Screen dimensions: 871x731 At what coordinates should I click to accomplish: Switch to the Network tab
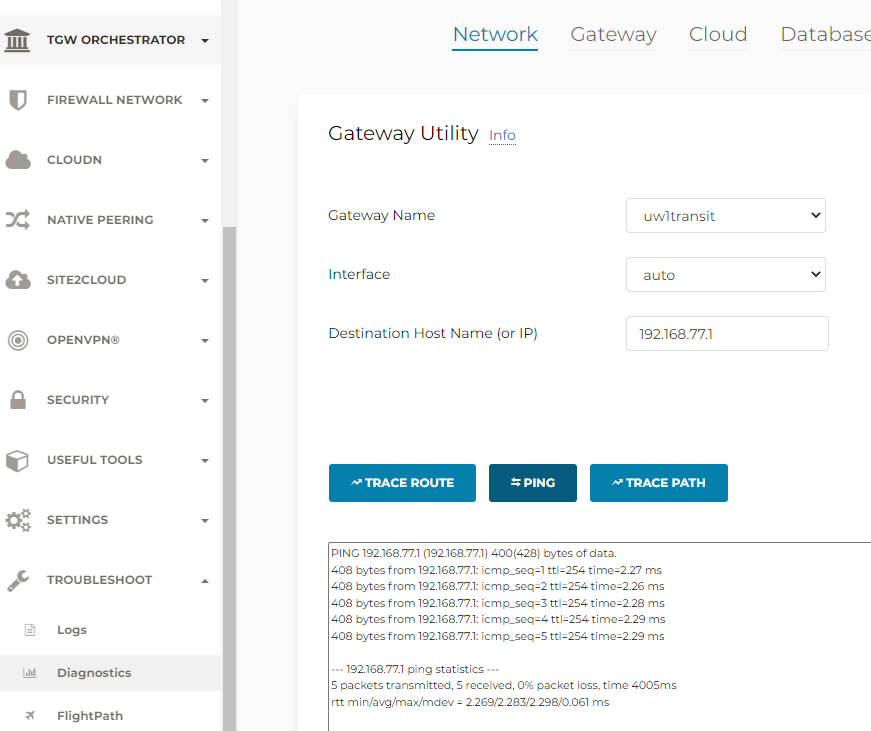pyautogui.click(x=495, y=34)
